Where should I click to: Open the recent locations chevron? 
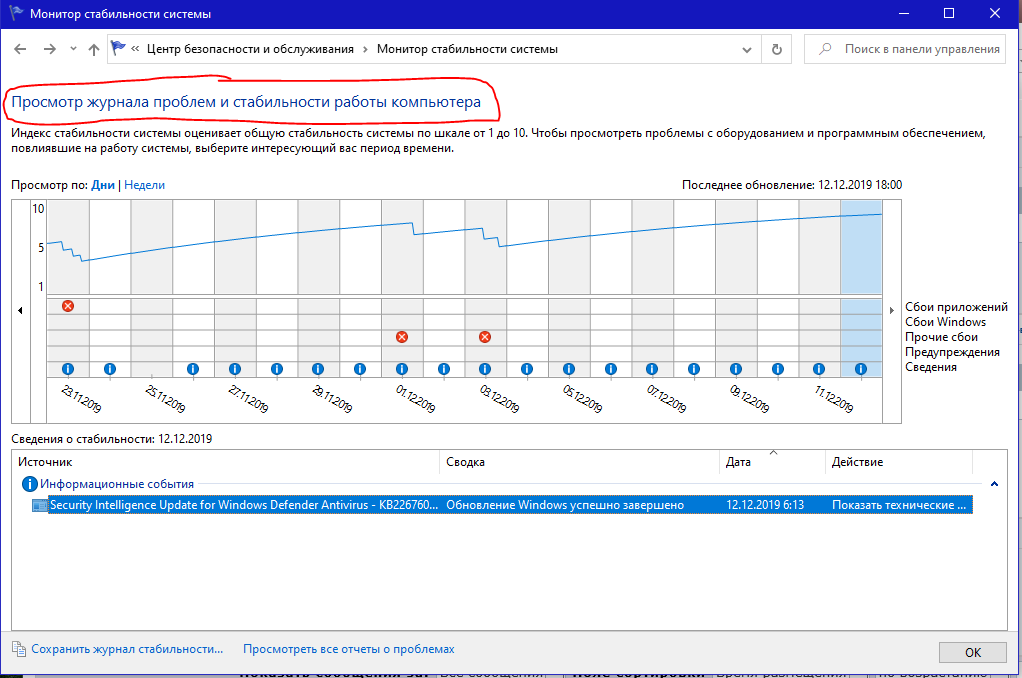pos(73,49)
